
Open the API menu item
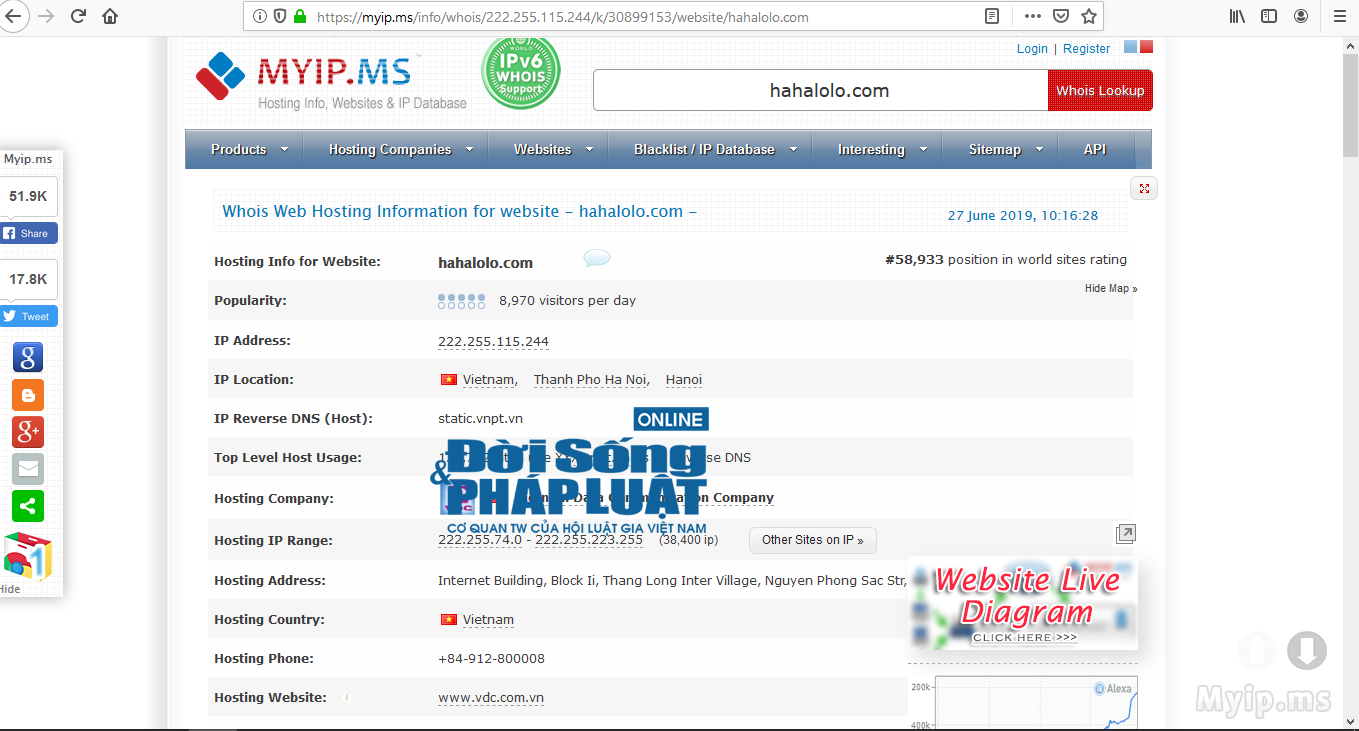[x=1095, y=150]
